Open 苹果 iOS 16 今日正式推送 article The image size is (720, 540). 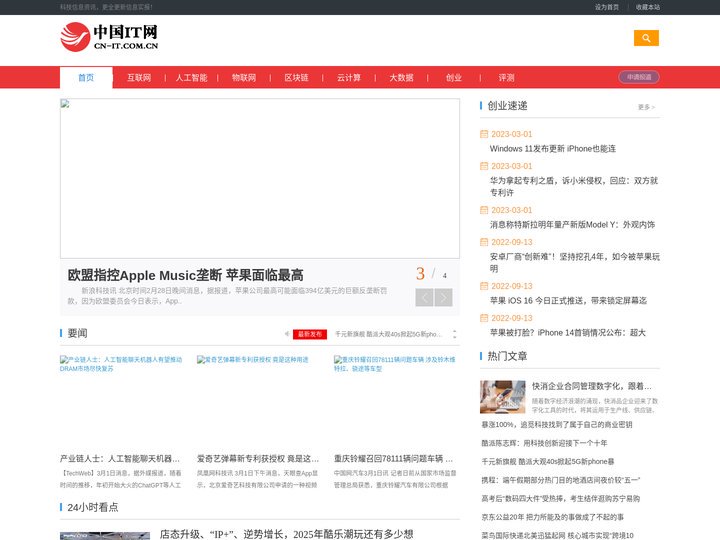click(568, 301)
